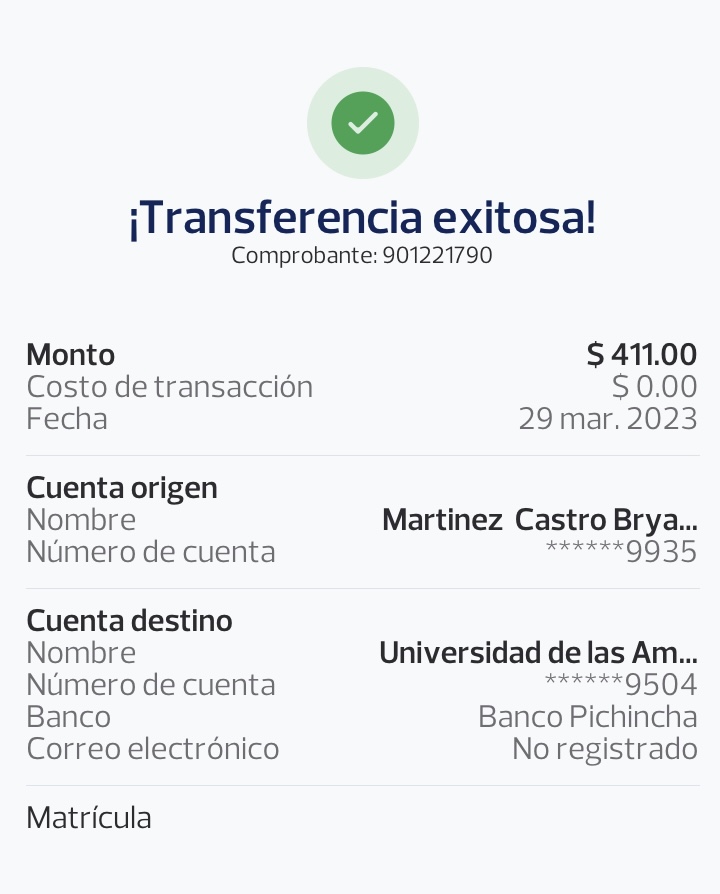
Task: Click the Fecha label
Action: pos(66,418)
